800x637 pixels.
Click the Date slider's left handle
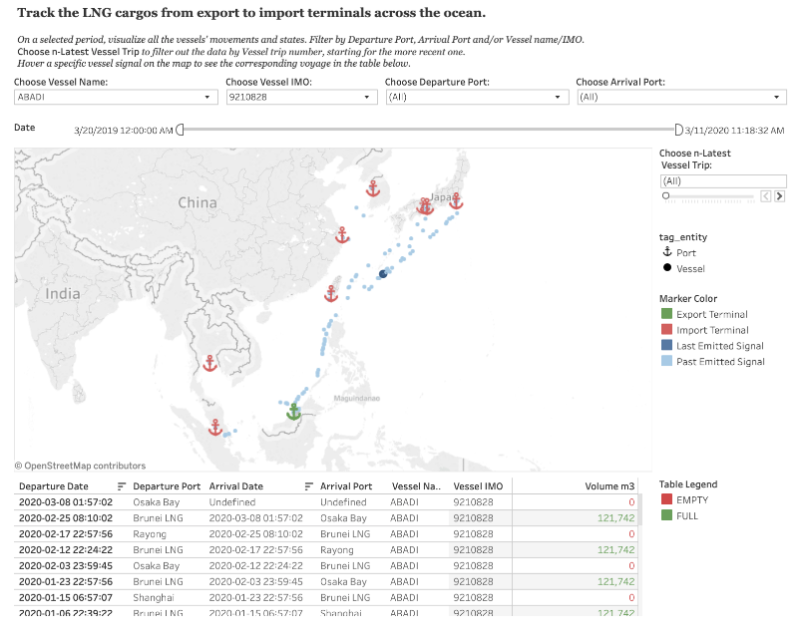point(180,129)
